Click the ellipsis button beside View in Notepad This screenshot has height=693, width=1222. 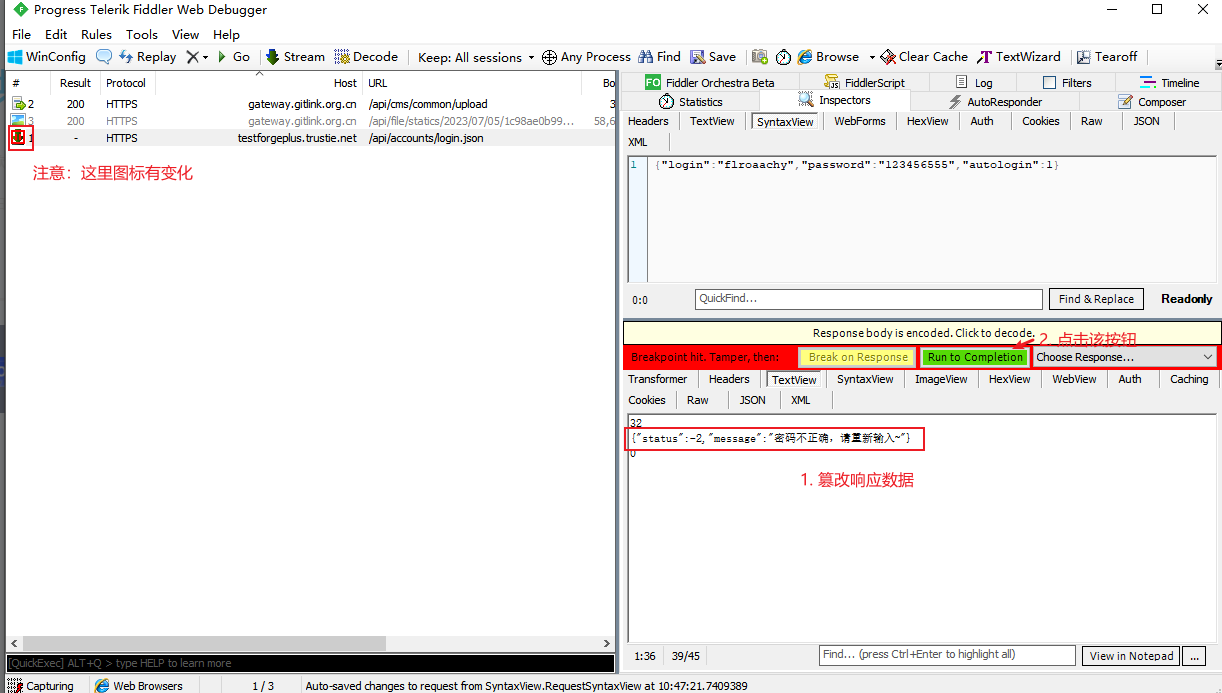pyautogui.click(x=1194, y=656)
